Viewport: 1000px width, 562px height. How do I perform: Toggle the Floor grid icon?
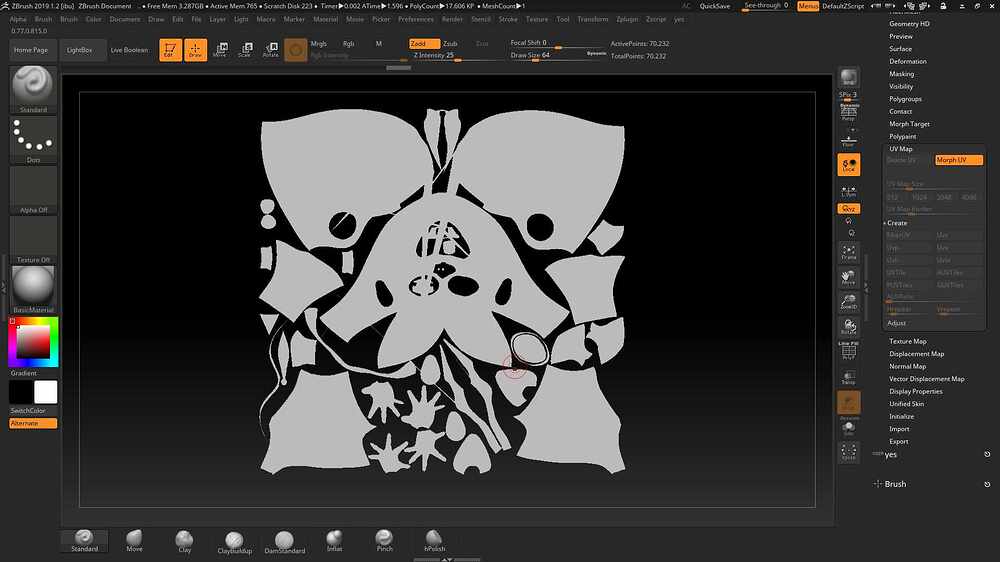point(848,140)
